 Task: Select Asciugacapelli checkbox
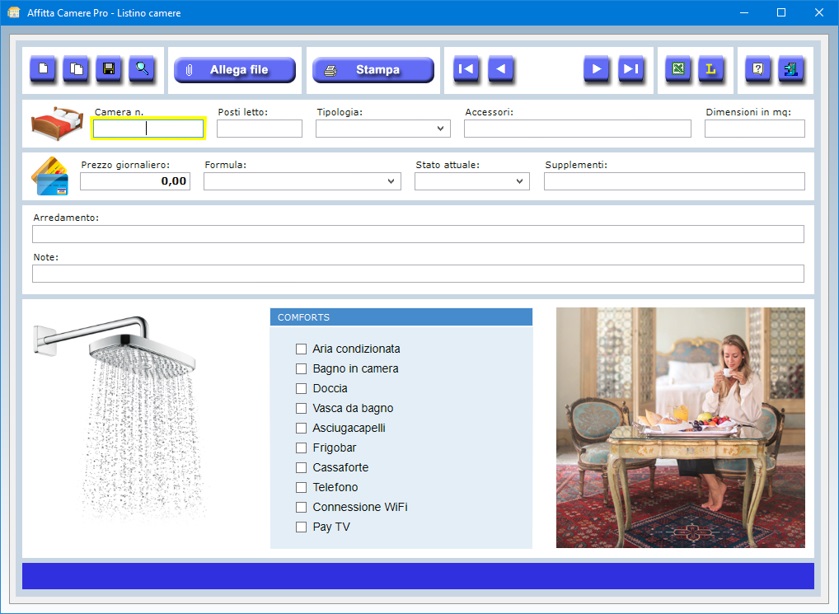[x=301, y=428]
